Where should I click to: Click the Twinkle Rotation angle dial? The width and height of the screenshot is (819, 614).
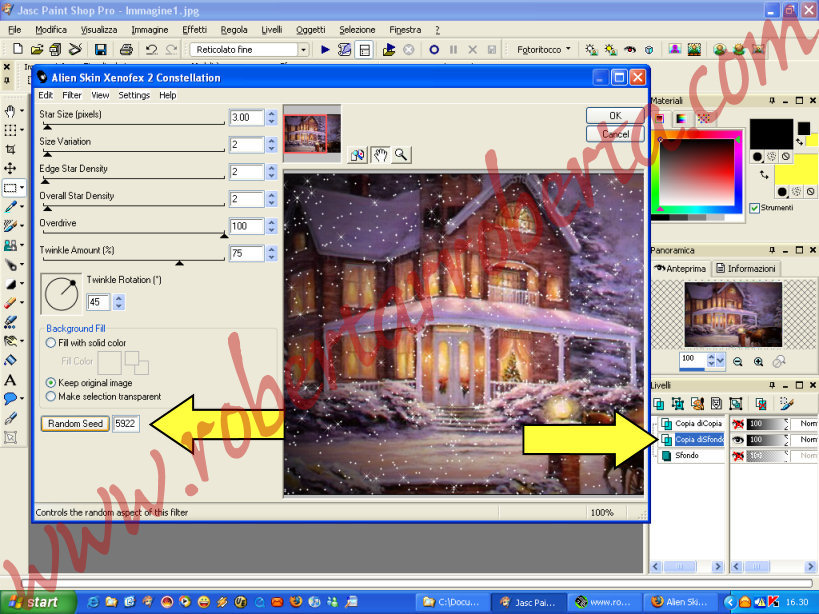(x=61, y=293)
